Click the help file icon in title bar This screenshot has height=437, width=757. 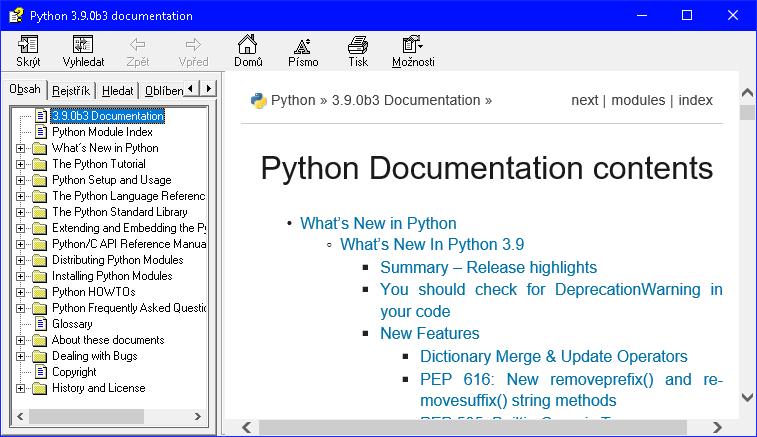coord(16,15)
